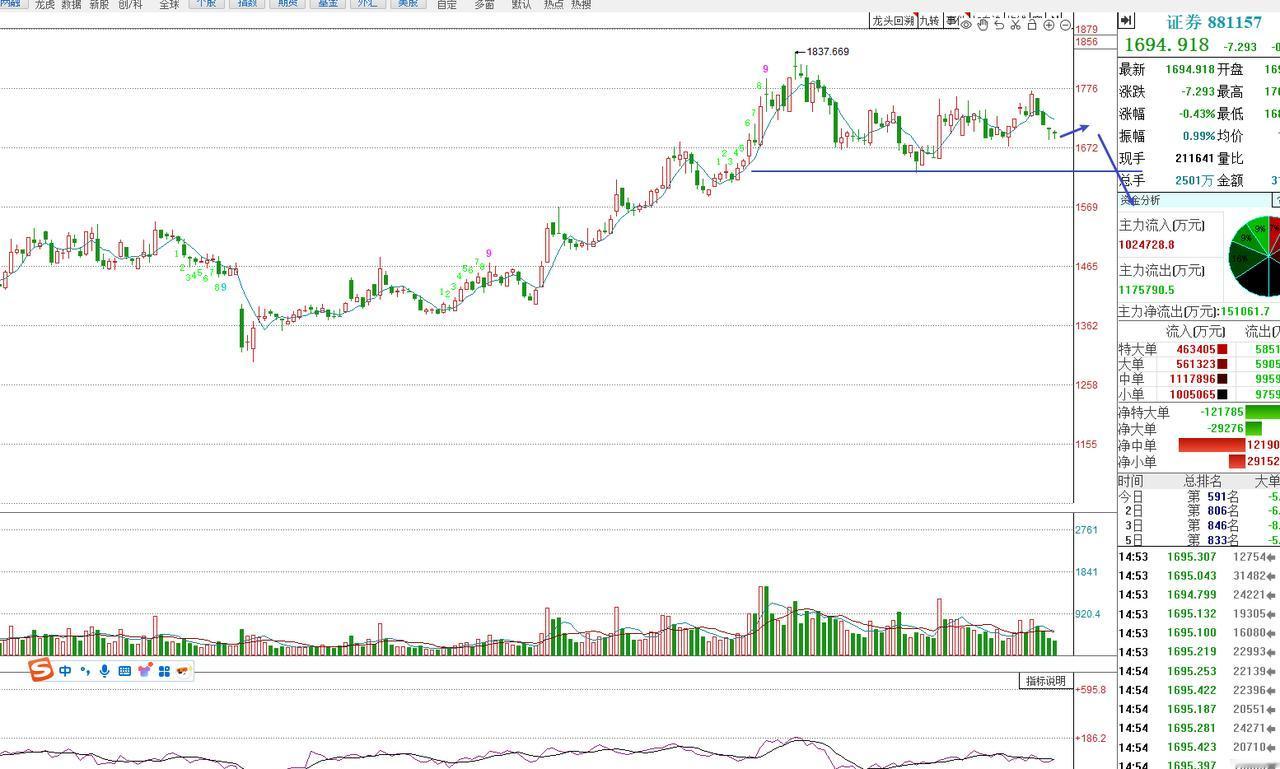Image resolution: width=1280 pixels, height=769 pixels.
Task: Click the 总排名 column header
Action: (x=1204, y=481)
